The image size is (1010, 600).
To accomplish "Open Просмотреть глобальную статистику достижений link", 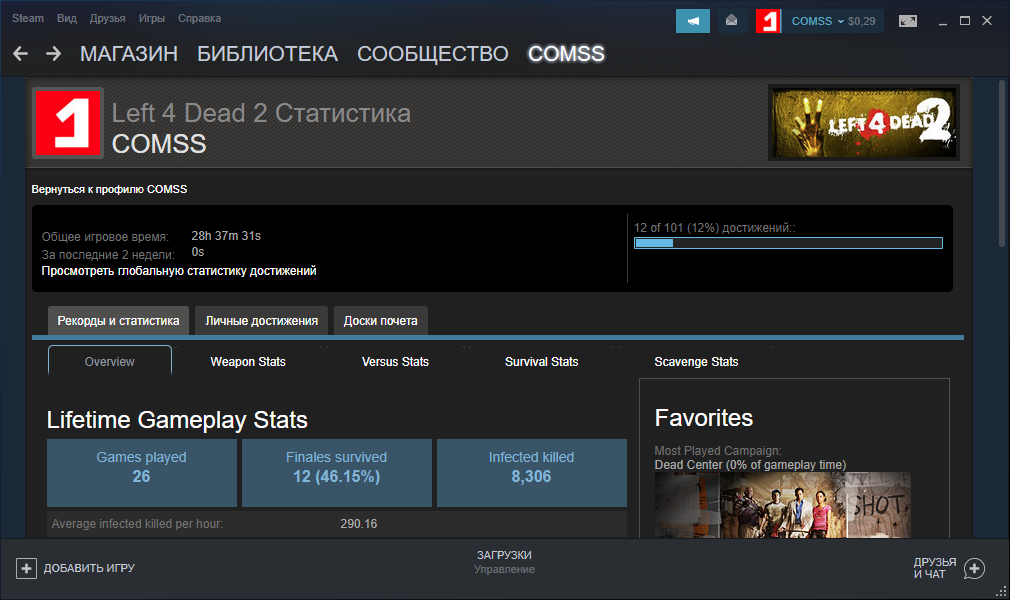I will 179,271.
